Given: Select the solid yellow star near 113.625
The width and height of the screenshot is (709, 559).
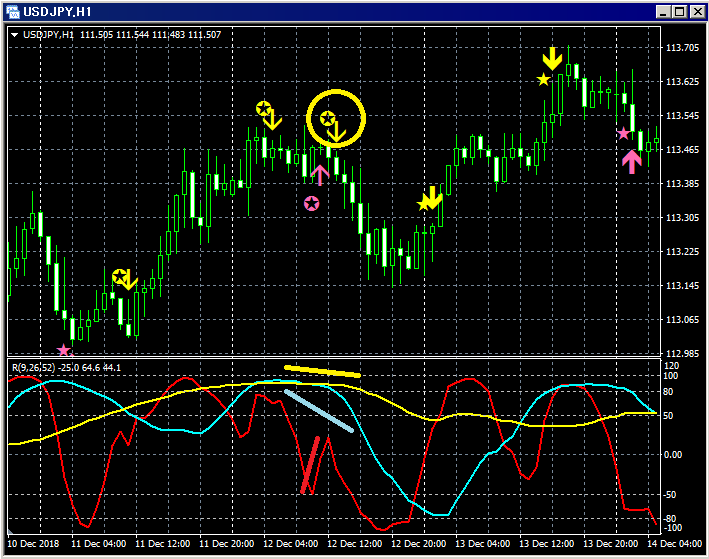Looking at the screenshot, I should click(x=543, y=80).
